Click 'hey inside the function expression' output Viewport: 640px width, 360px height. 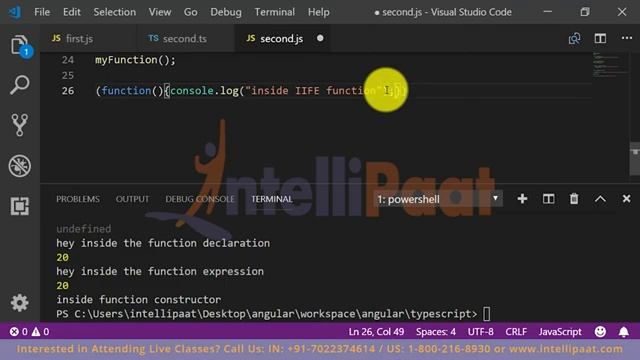[x=160, y=271]
